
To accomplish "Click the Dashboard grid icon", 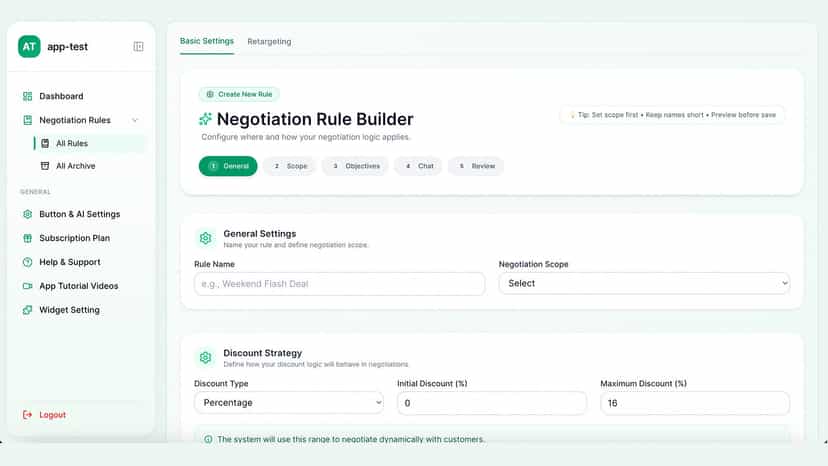I will pos(27,96).
